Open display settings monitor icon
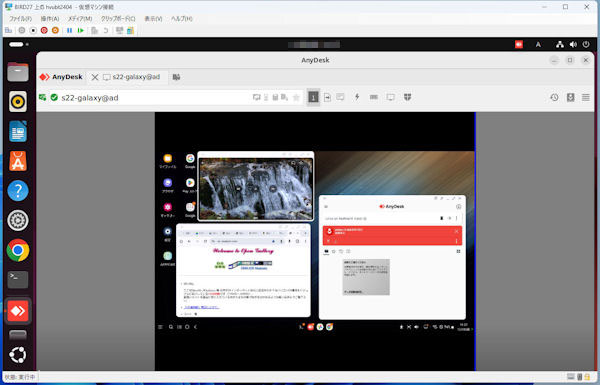Image resolution: width=600 pixels, height=385 pixels. pyautogui.click(x=390, y=97)
